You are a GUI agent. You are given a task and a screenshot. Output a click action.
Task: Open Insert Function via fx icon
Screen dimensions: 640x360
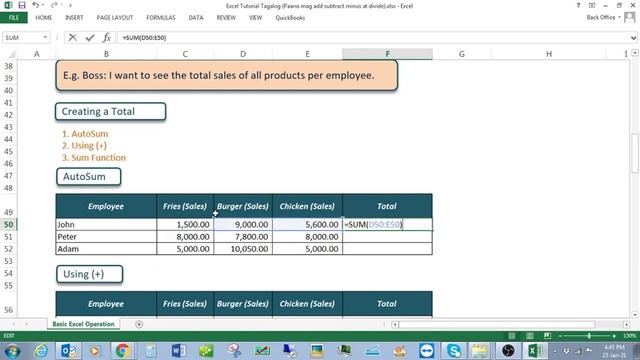(107, 38)
